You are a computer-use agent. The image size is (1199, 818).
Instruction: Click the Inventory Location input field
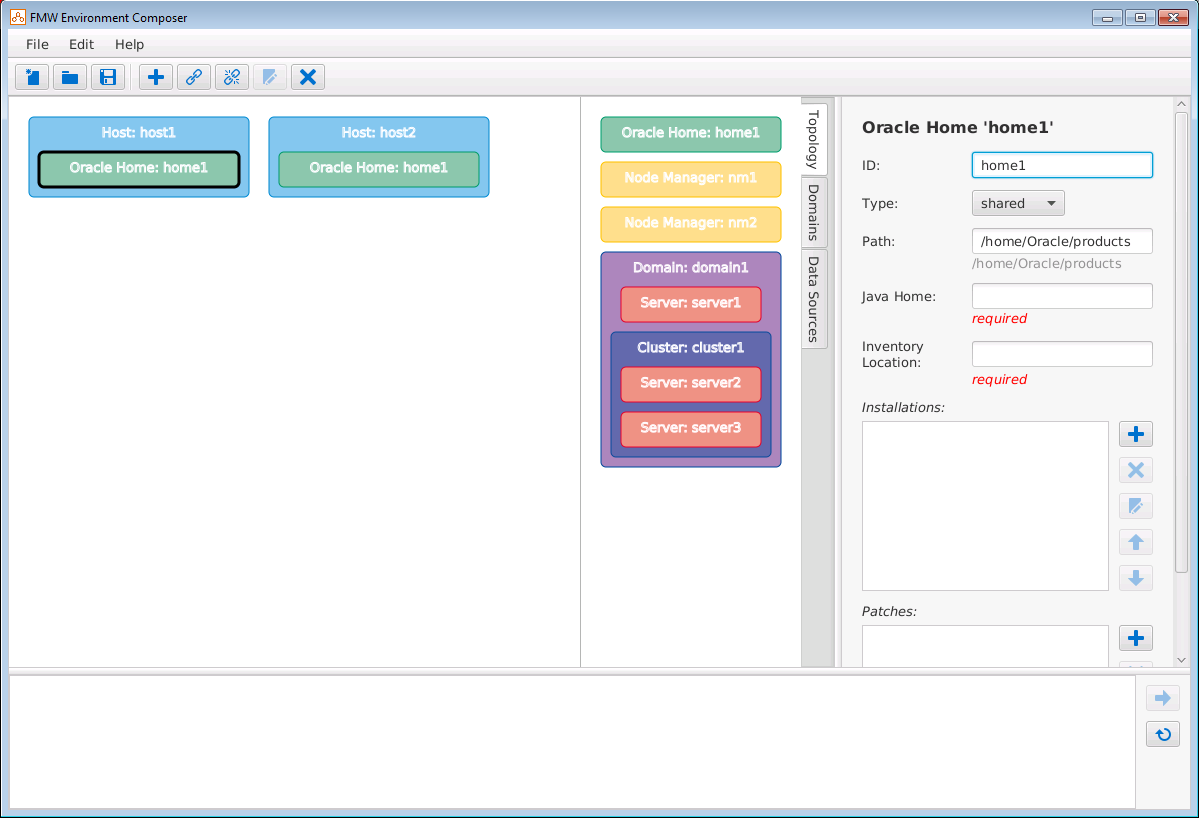pyautogui.click(x=1062, y=354)
